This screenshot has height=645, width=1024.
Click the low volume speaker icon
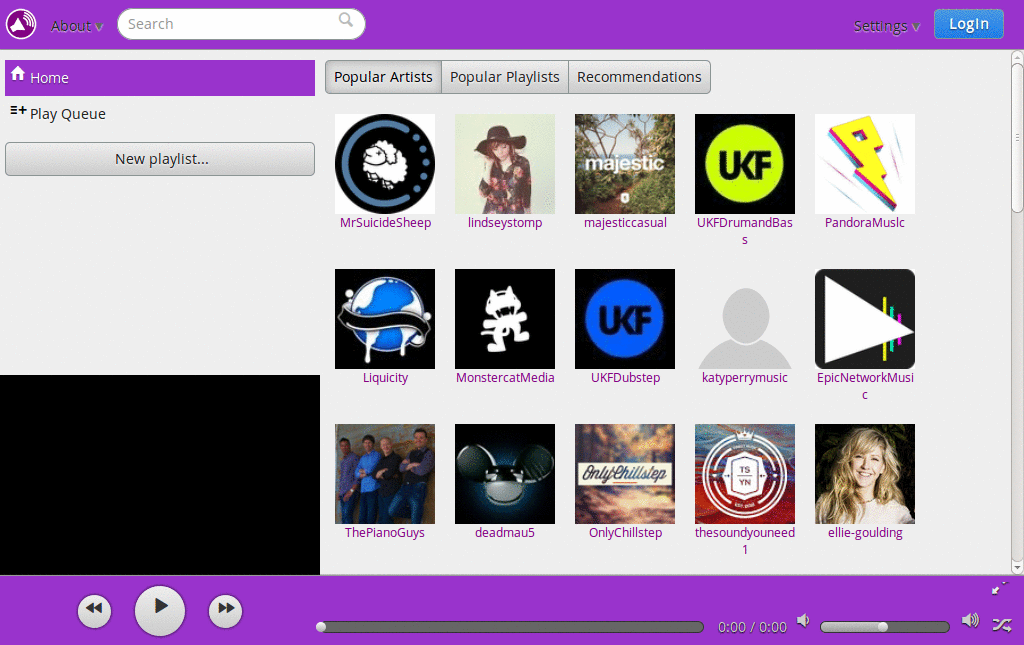[803, 621]
